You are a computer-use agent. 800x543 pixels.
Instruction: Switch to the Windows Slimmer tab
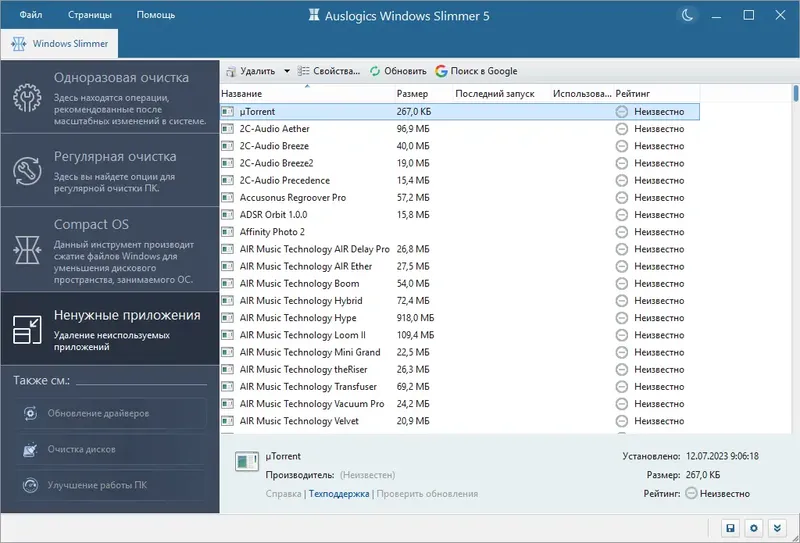click(x=60, y=44)
